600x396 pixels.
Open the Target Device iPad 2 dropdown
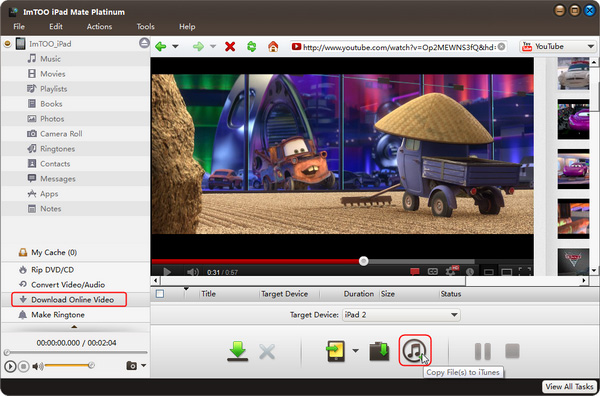401,315
